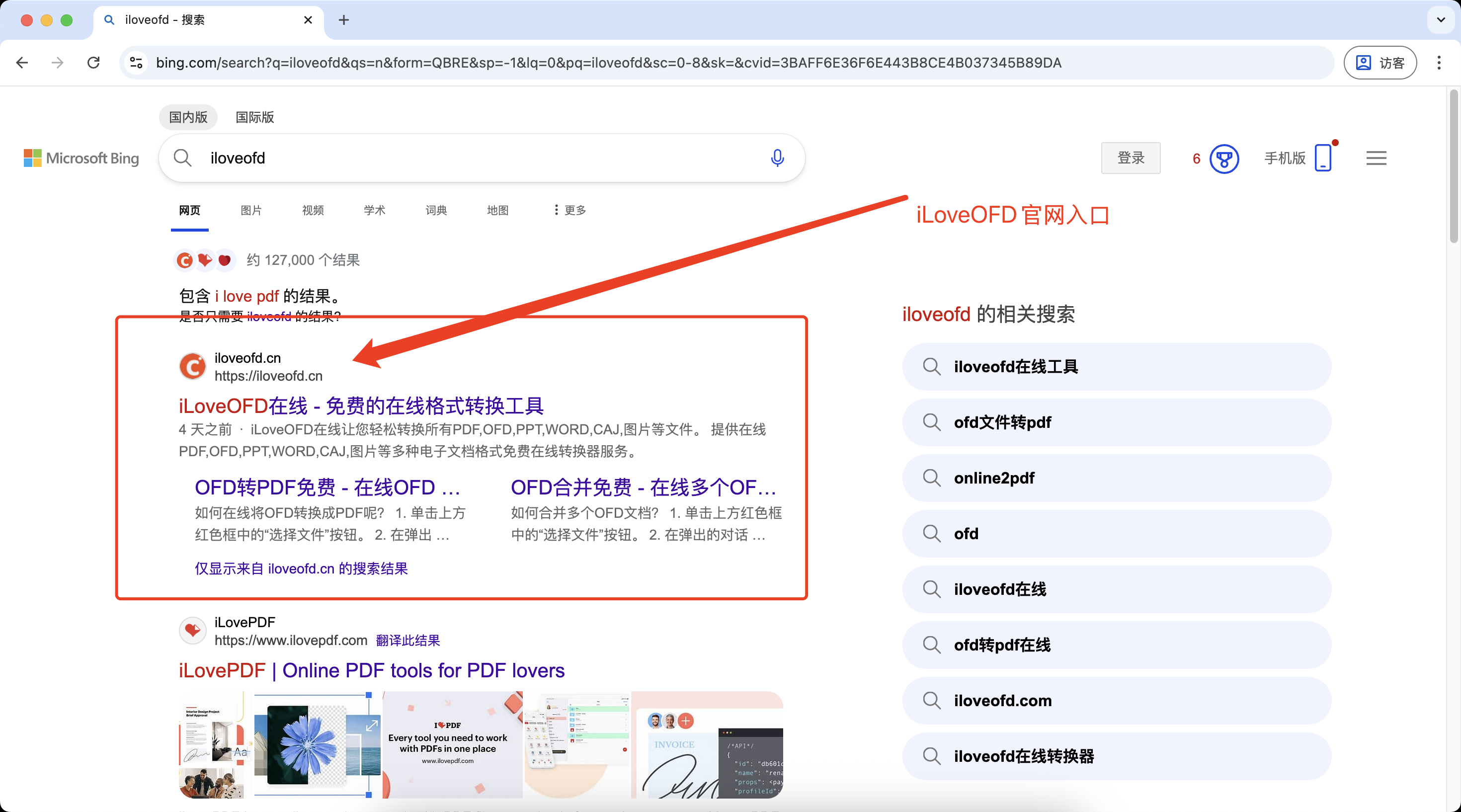Switch to the 国际版 version
Image resolution: width=1461 pixels, height=812 pixels.
click(253, 117)
